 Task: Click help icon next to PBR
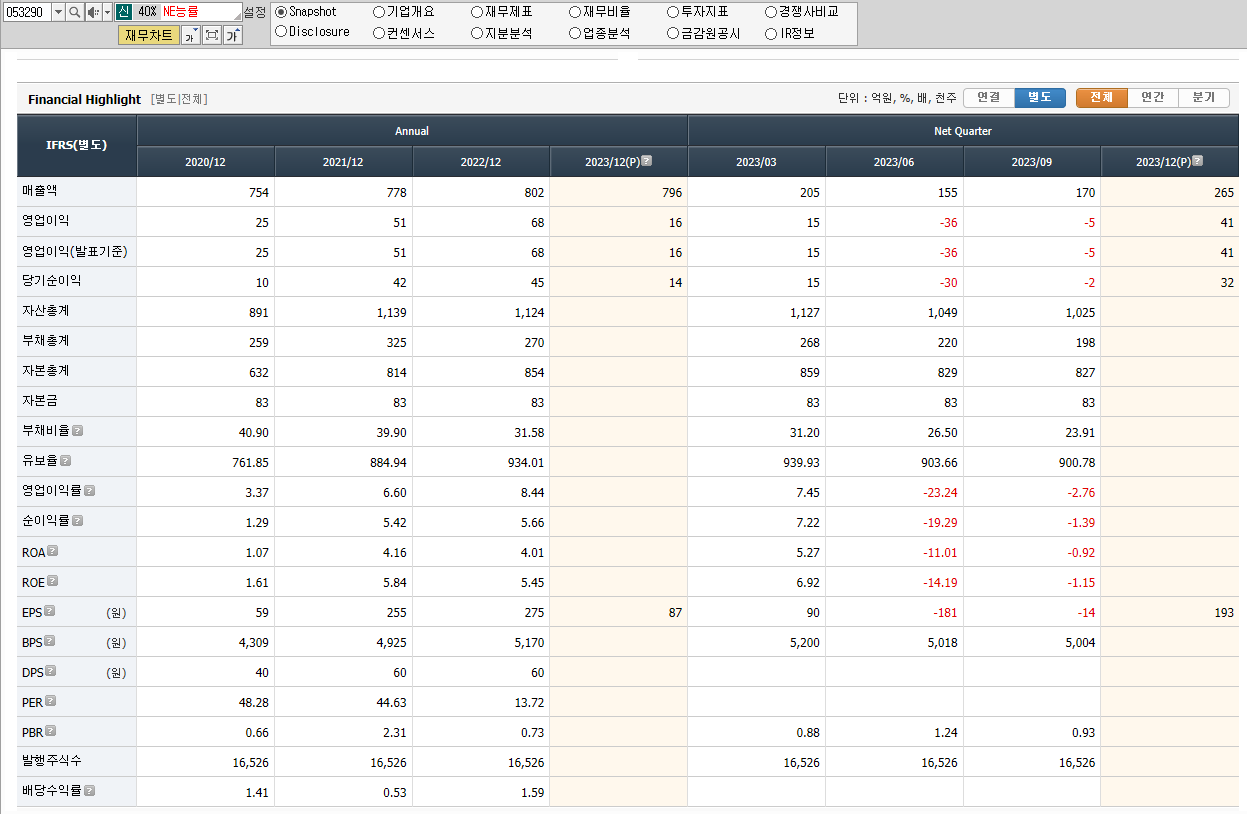click(x=50, y=731)
